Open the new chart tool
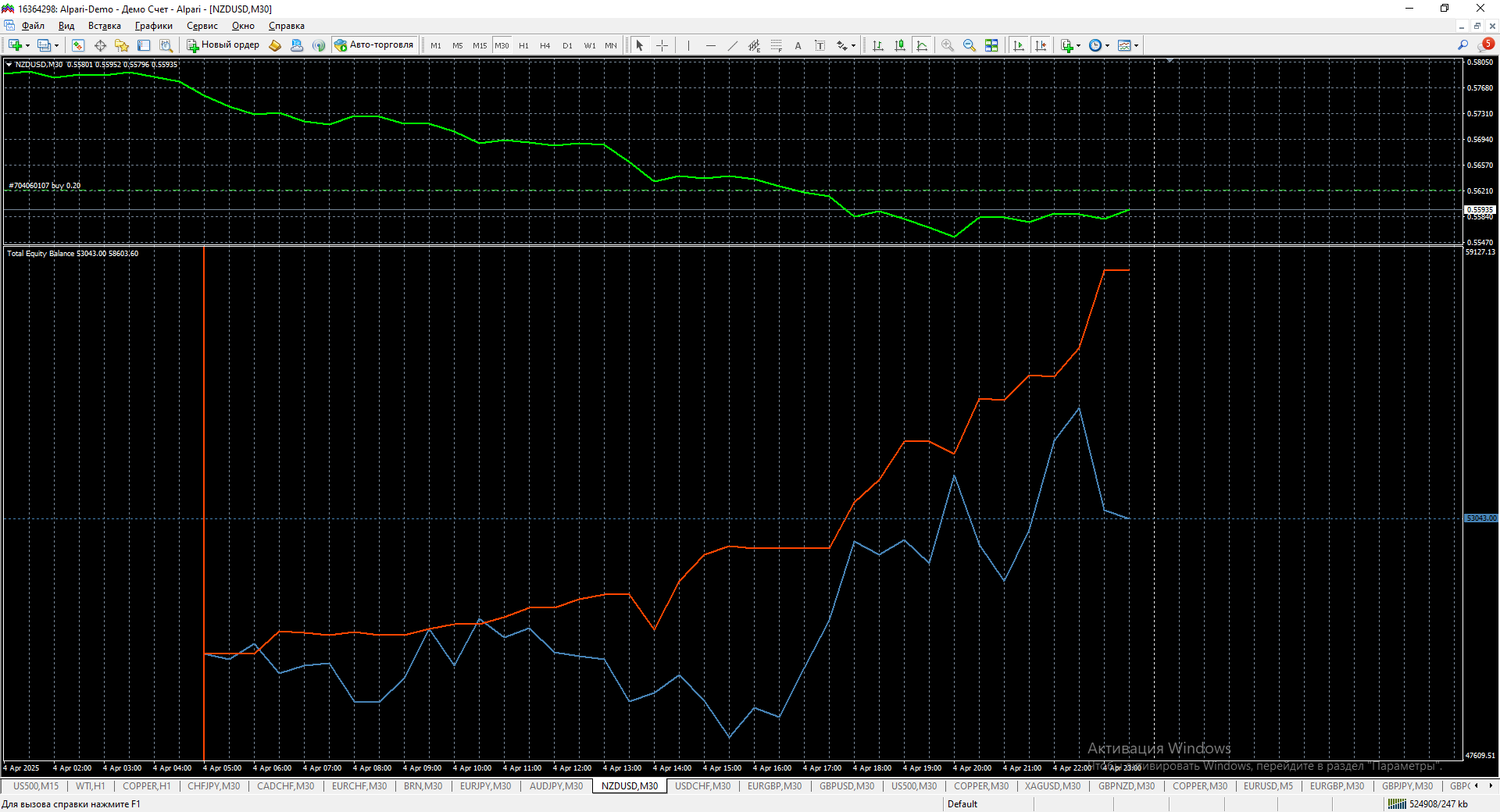1500x812 pixels. pyautogui.click(x=15, y=45)
